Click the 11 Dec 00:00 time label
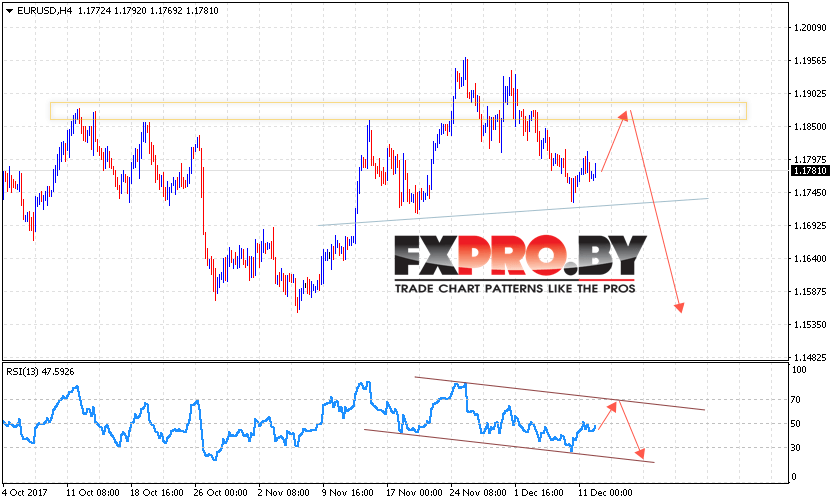Viewport: 831px width, 504px height. [605, 493]
